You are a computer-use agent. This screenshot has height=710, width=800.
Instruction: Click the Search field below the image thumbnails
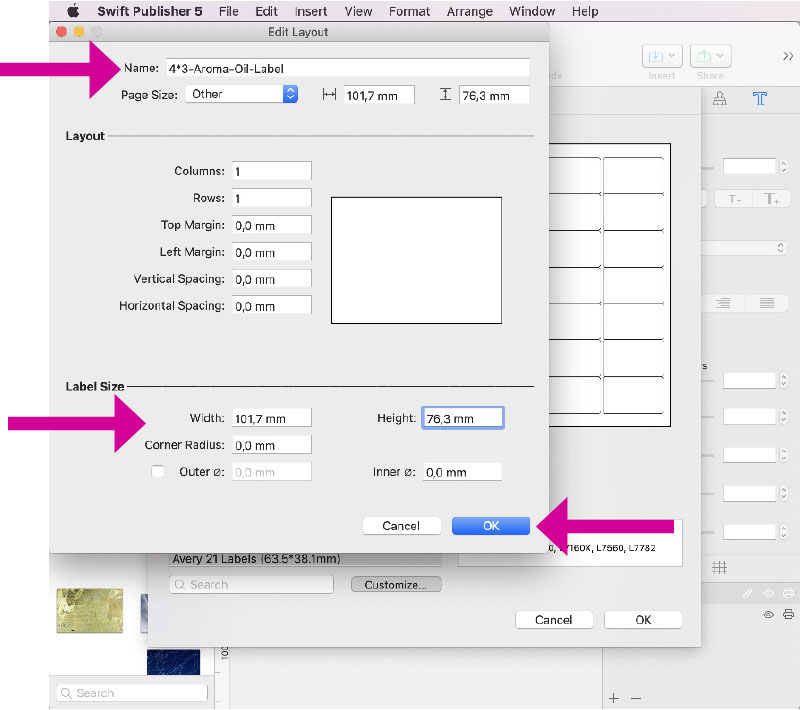coord(132,693)
